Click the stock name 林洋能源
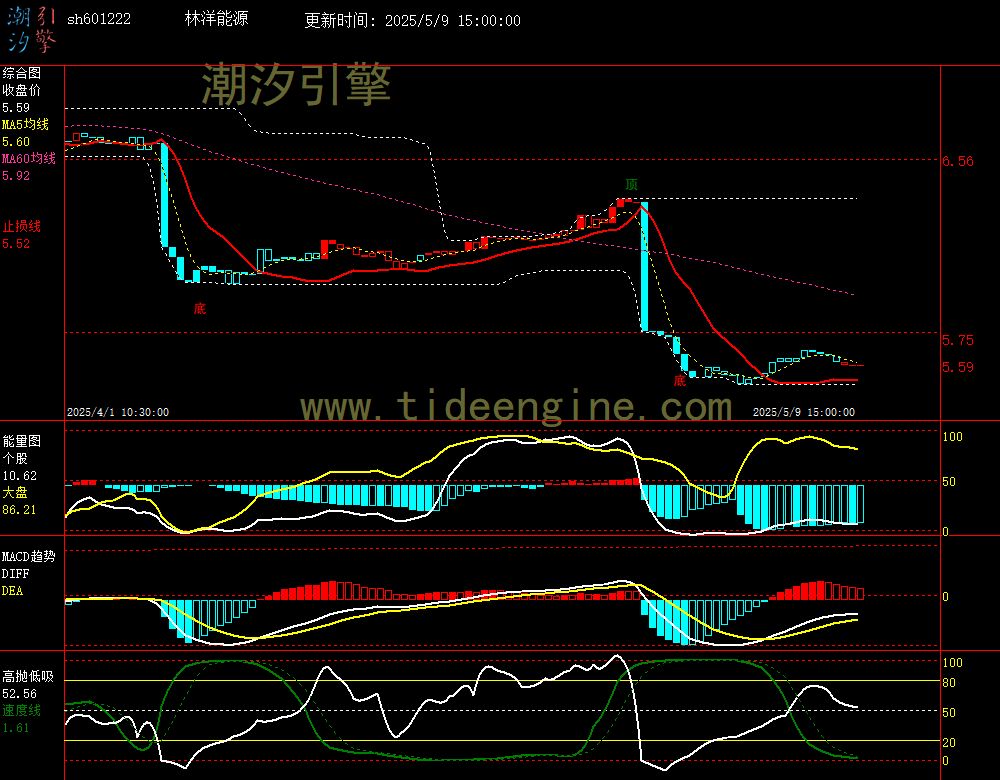Image resolution: width=1000 pixels, height=780 pixels. click(216, 18)
